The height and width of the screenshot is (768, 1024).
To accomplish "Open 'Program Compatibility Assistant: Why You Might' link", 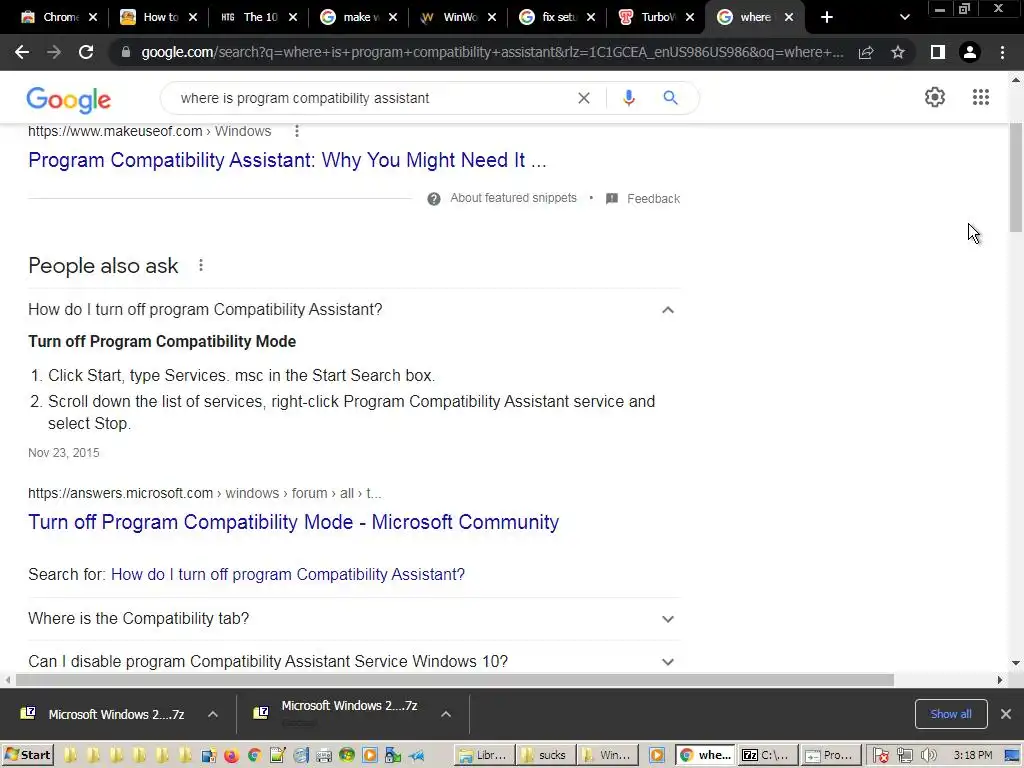I will (287, 160).
